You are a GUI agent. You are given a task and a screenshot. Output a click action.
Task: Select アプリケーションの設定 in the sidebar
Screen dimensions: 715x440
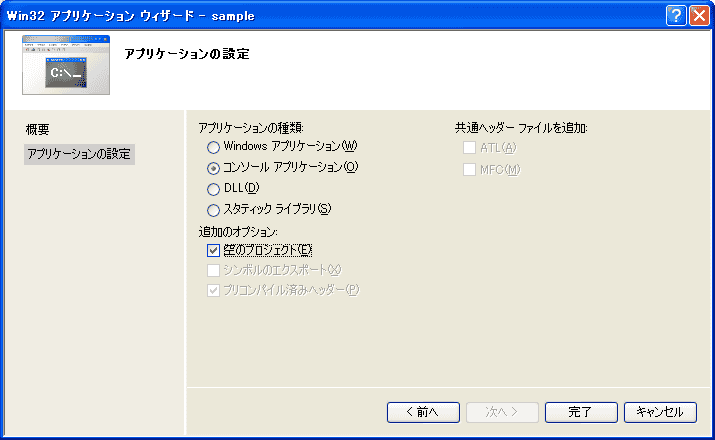tap(79, 154)
